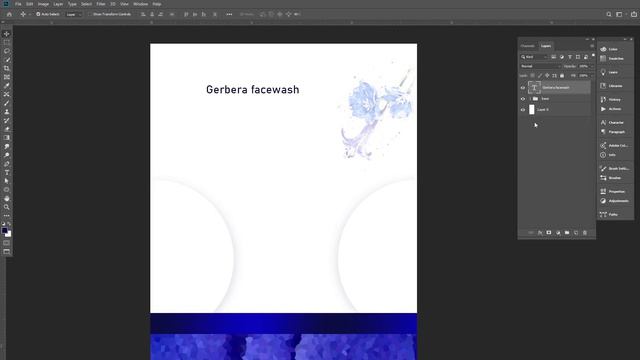The width and height of the screenshot is (640, 360).
Task: Toggle Show Transform Controls checkbox
Action: (x=90, y=14)
